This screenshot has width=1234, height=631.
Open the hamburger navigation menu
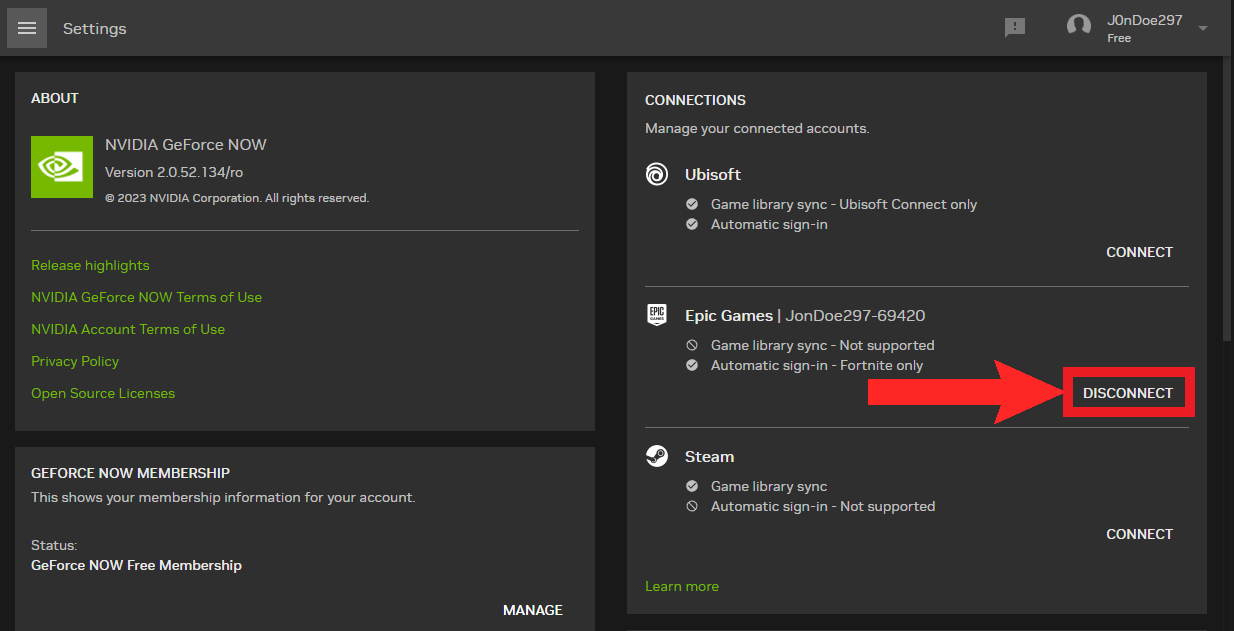click(27, 28)
